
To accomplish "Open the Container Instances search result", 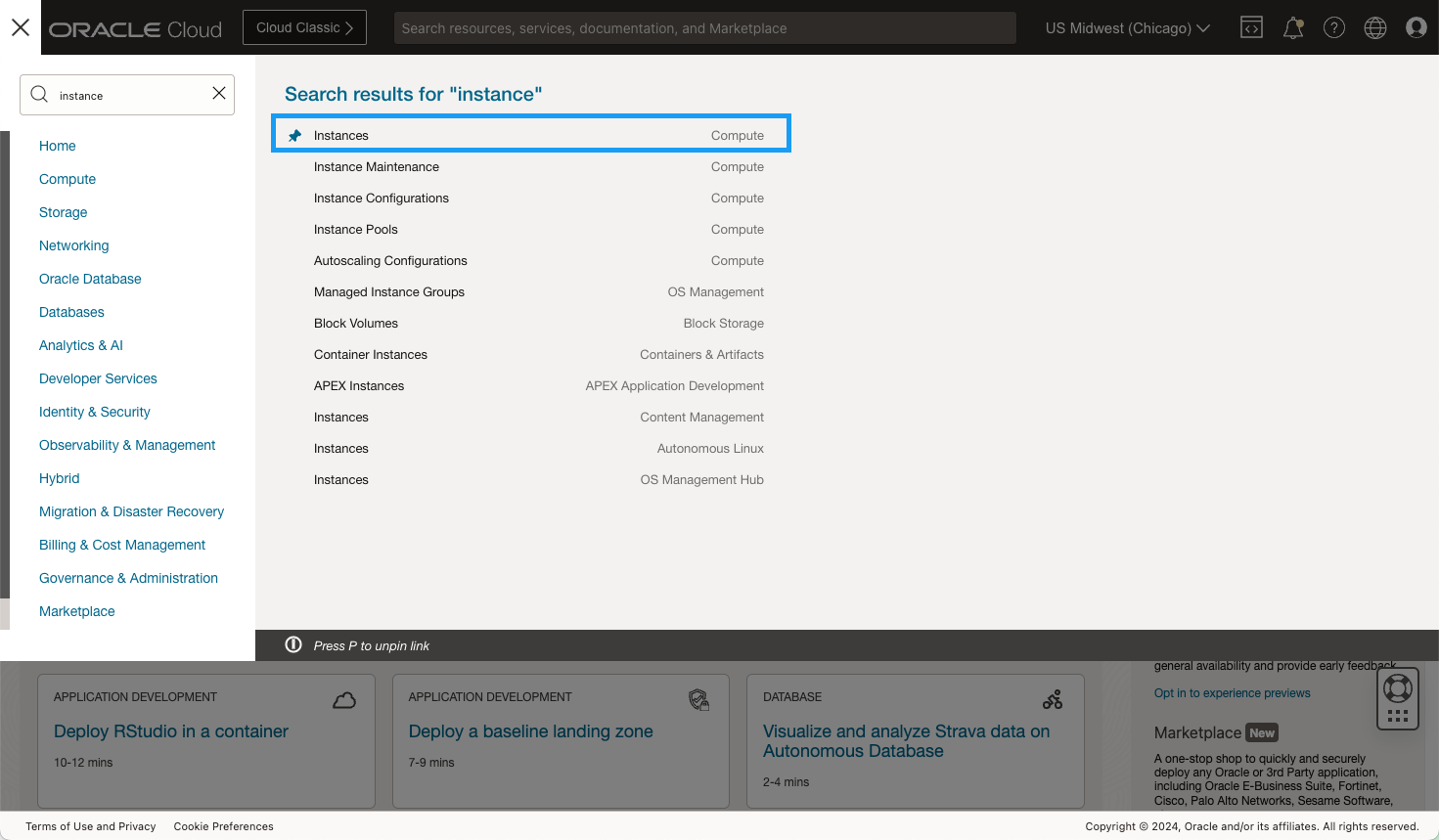I will pos(371,355).
